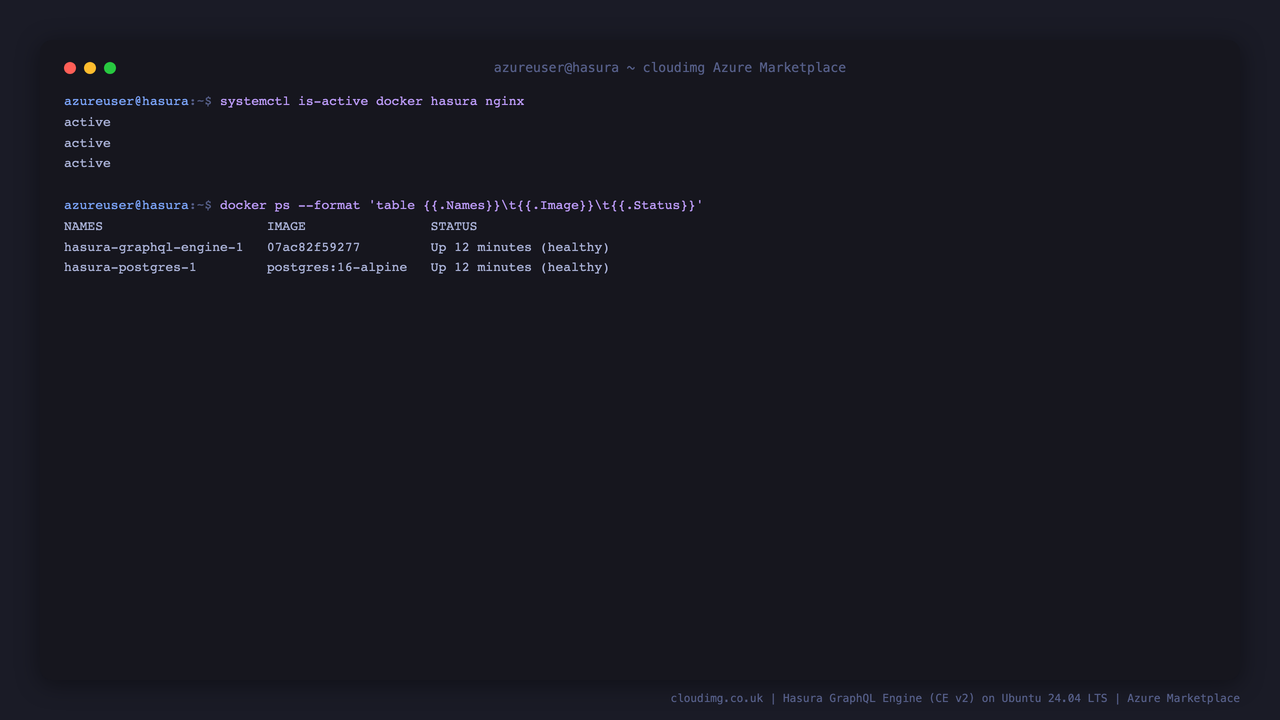This screenshot has height=720, width=1280.
Task: Select image 'postgres:16-alpine'
Action: 337,267
